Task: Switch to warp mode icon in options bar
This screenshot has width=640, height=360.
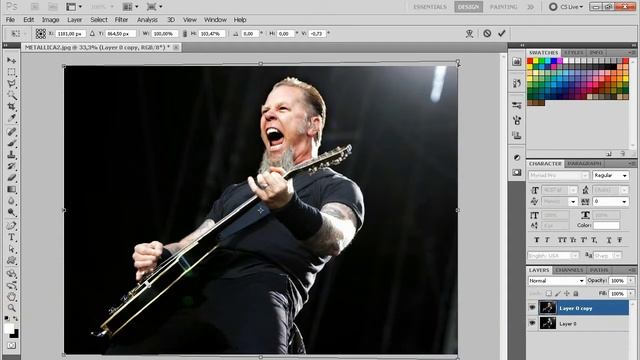Action: [x=469, y=34]
